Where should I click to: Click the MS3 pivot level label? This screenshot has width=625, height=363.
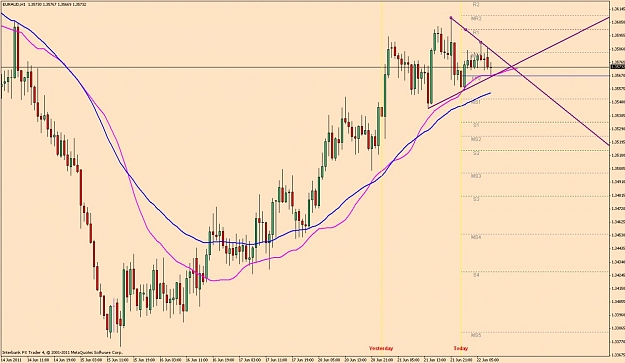pyautogui.click(x=476, y=176)
